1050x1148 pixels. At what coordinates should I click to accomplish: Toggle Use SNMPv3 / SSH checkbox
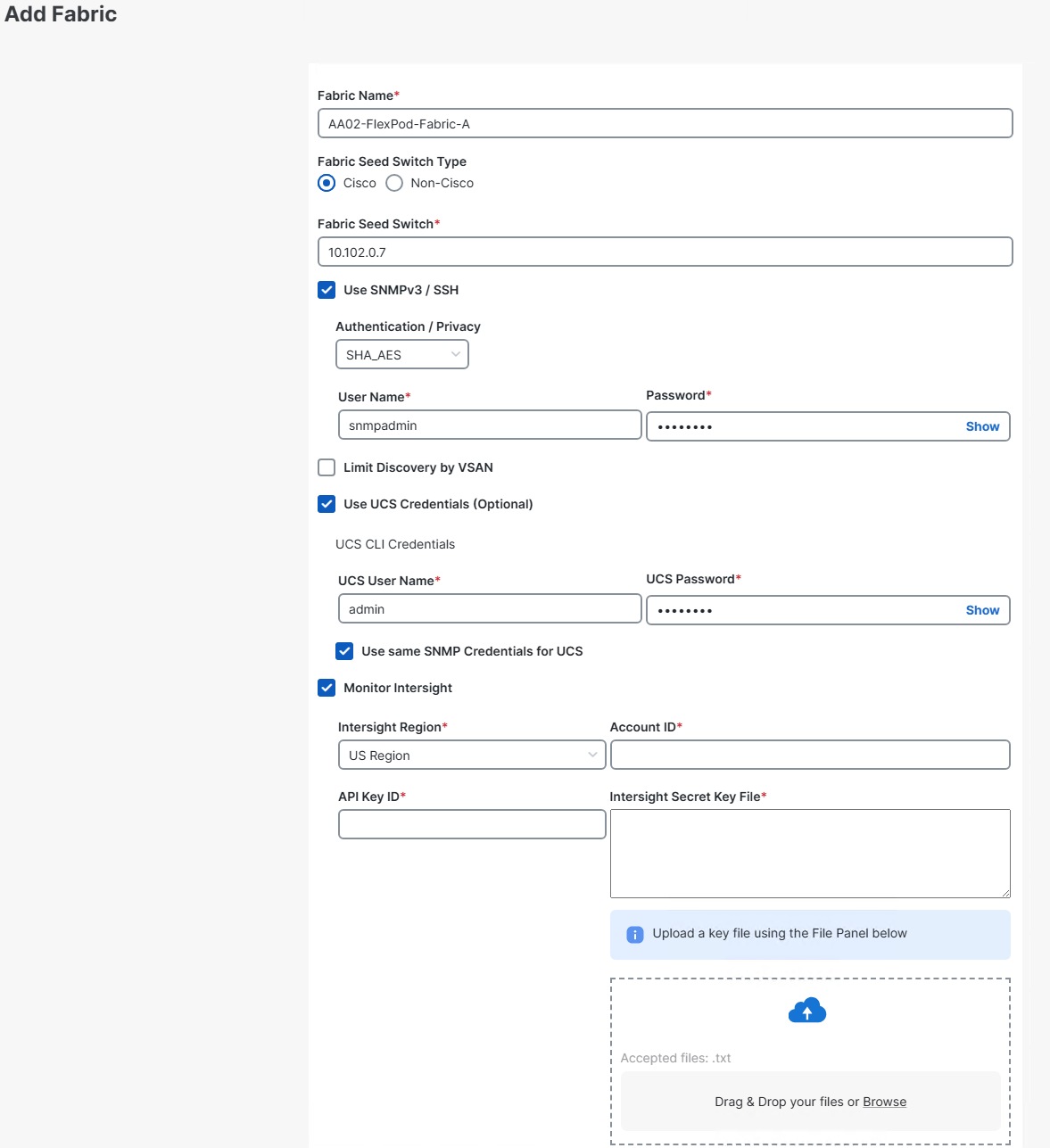[327, 290]
